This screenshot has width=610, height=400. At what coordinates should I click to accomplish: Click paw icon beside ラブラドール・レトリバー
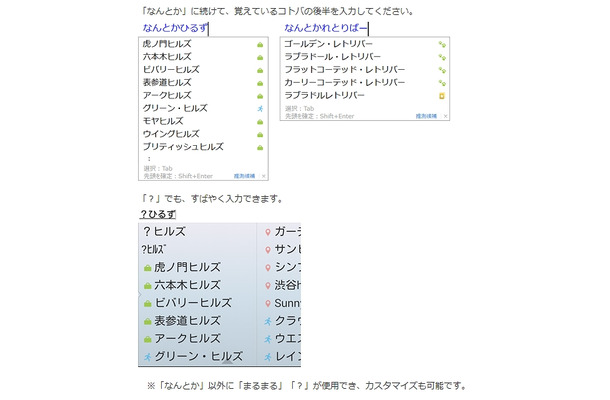pyautogui.click(x=442, y=57)
